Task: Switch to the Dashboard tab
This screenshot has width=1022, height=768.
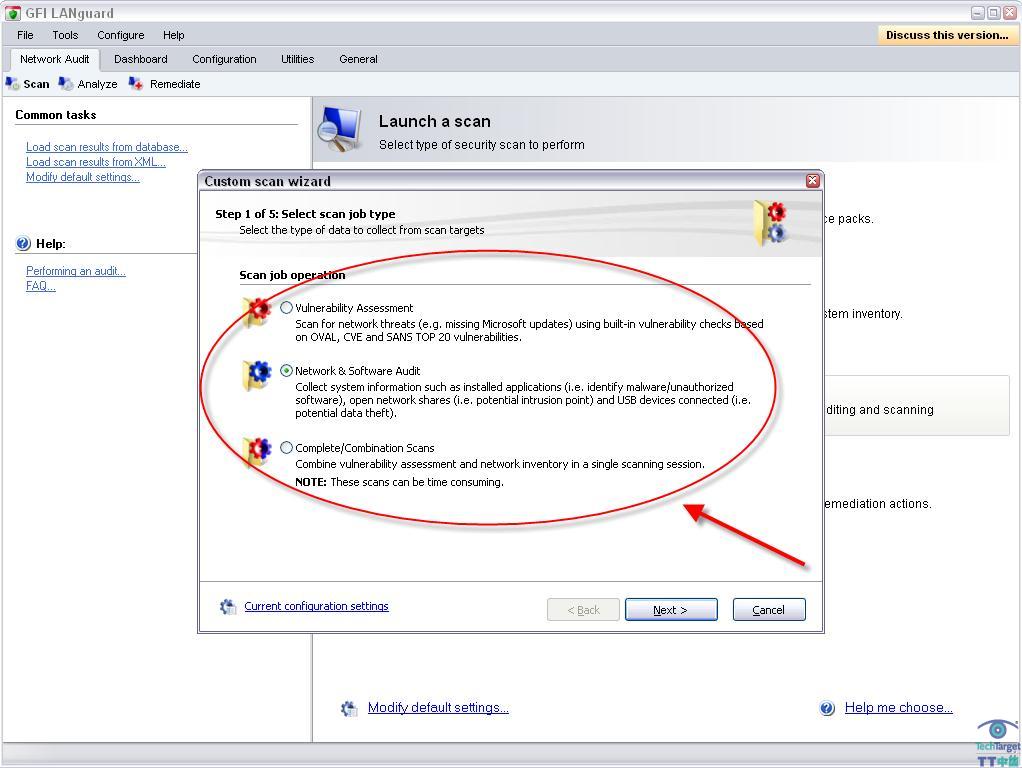Action: pyautogui.click(x=141, y=59)
